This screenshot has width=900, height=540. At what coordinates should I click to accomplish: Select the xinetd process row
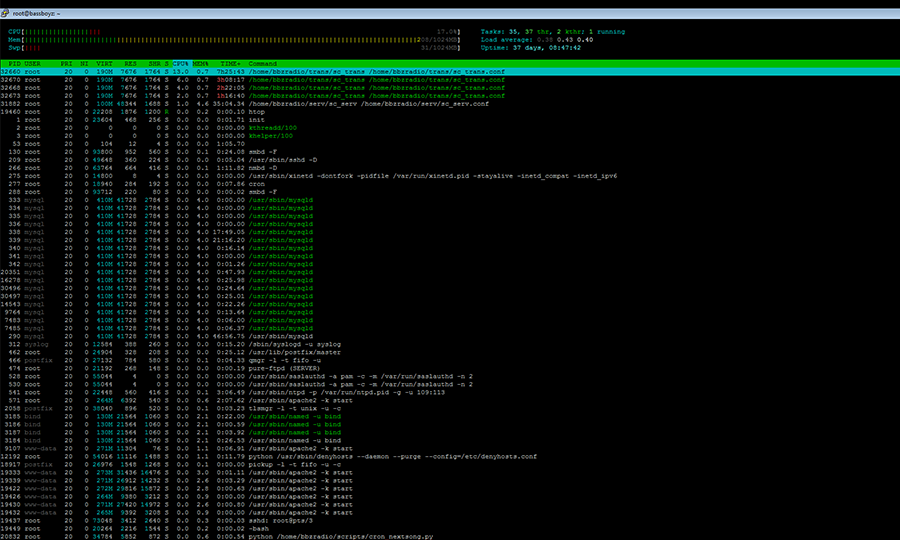point(450,176)
